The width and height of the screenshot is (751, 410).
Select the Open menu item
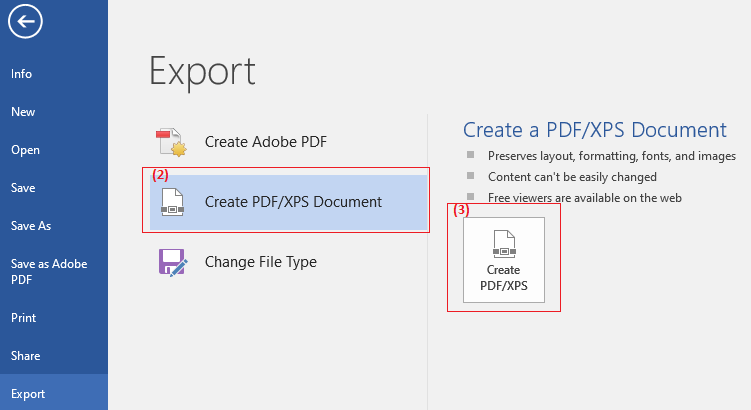tap(25, 150)
